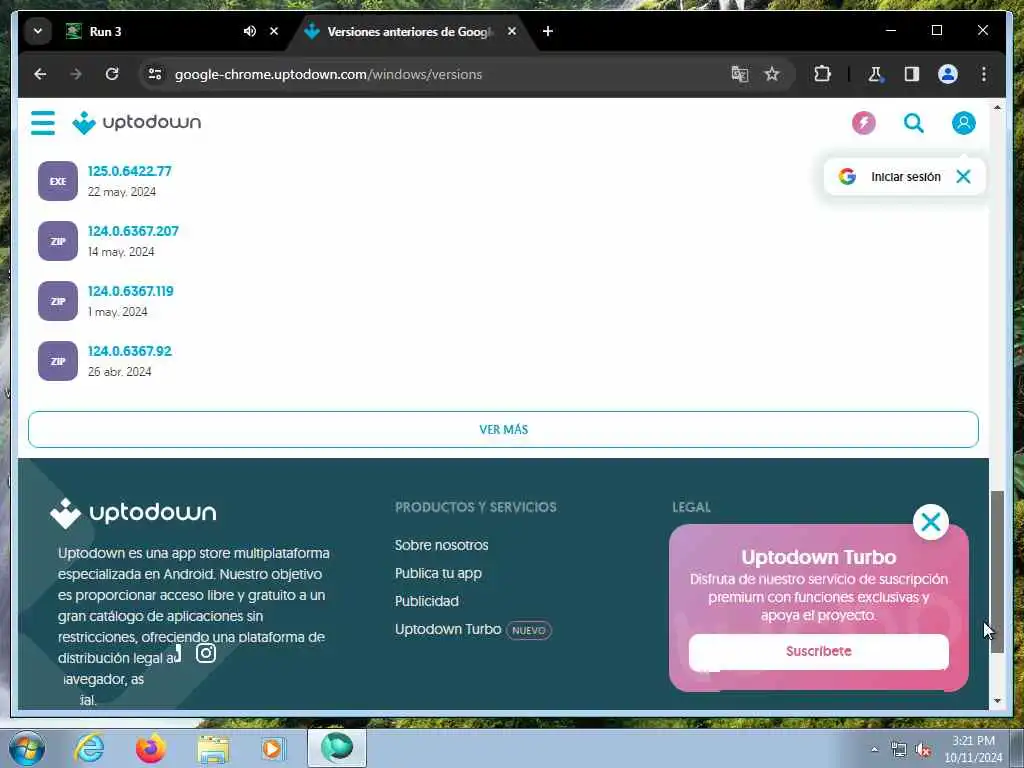Open the Uptodown hamburger menu
The height and width of the screenshot is (768, 1024).
(43, 123)
